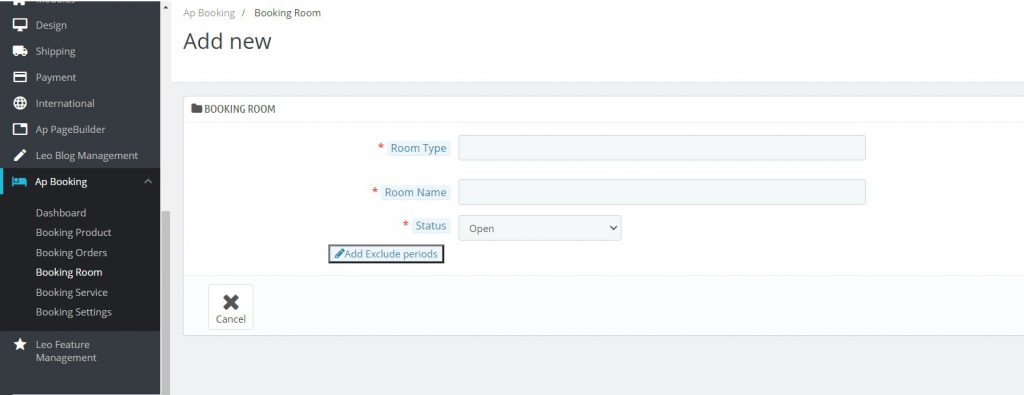
Task: Click the Add new heading
Action: [x=227, y=41]
